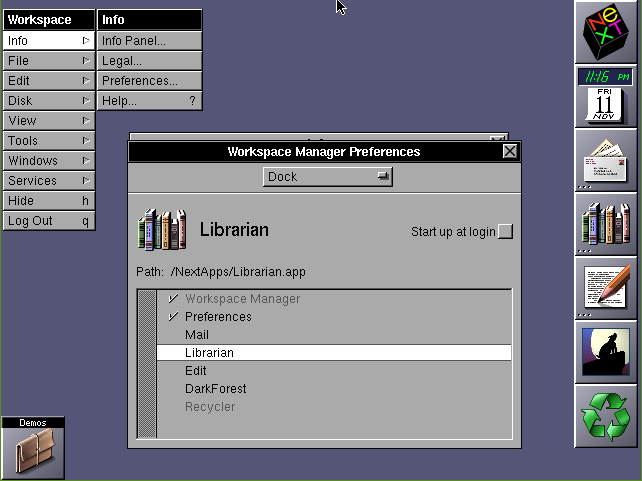Choose Hide from the Workspace menu
This screenshot has height=481, width=642.
click(x=49, y=201)
